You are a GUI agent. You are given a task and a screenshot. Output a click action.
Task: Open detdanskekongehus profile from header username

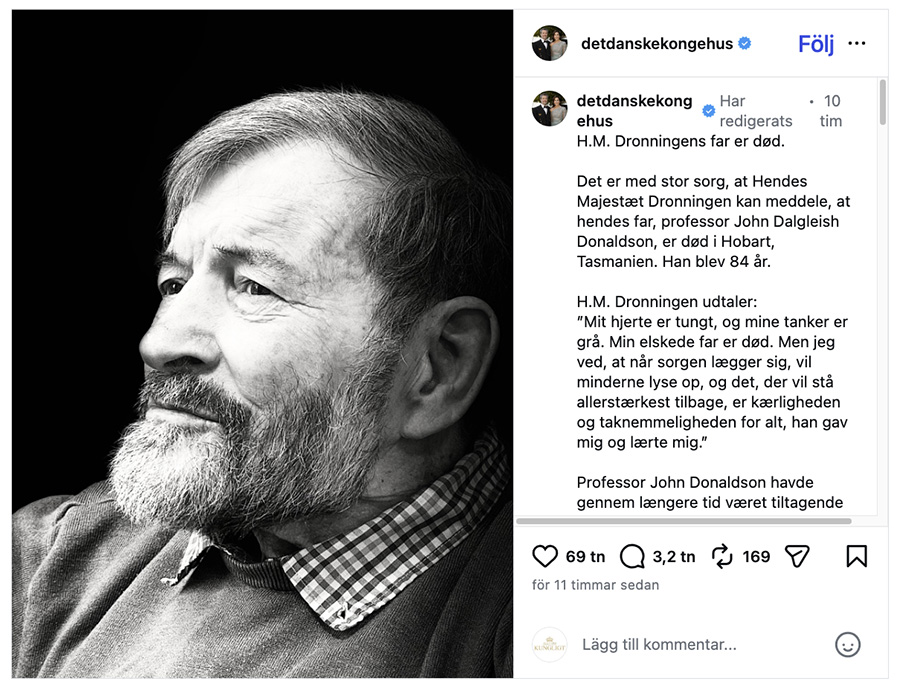656,44
